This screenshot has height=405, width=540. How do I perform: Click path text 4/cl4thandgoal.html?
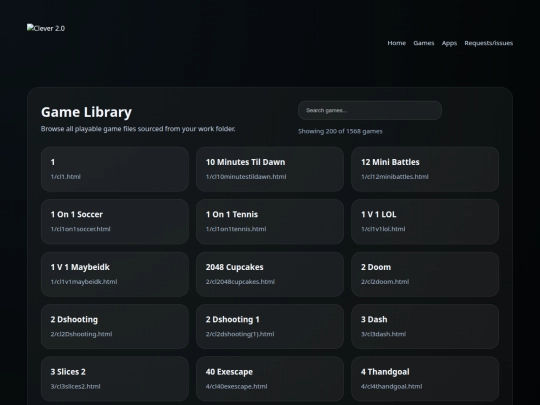(392, 386)
